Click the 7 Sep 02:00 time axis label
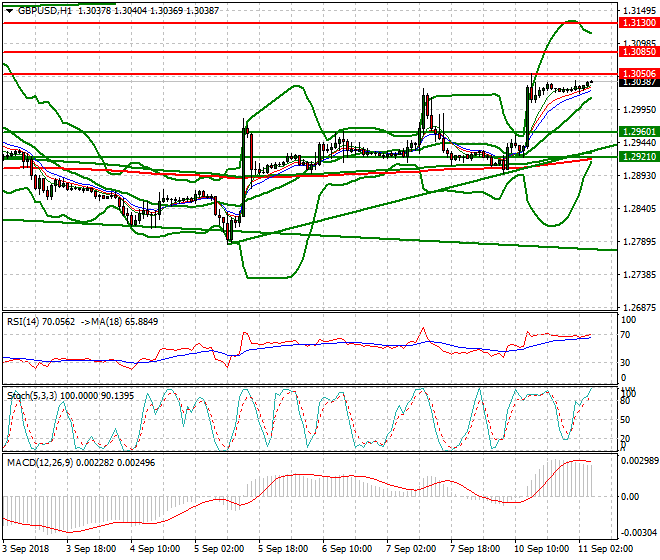660x560 pixels. 411,549
